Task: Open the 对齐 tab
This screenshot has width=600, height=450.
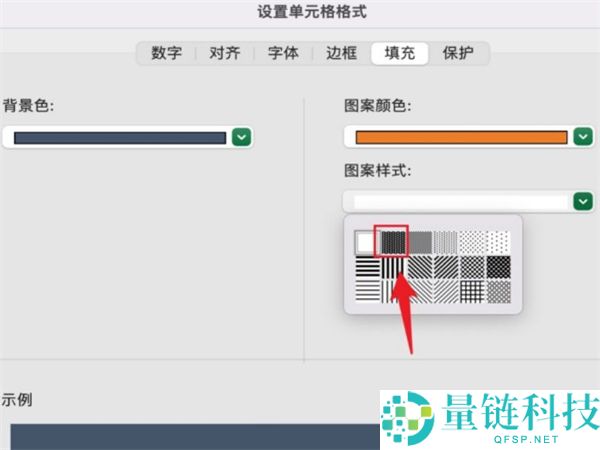Action: (225, 53)
